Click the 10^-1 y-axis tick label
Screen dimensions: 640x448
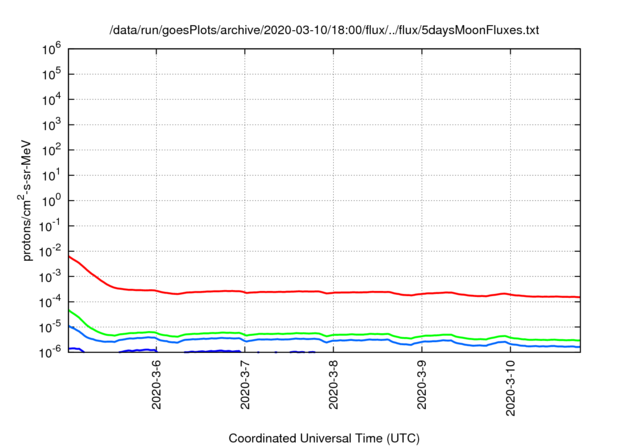[x=50, y=226]
